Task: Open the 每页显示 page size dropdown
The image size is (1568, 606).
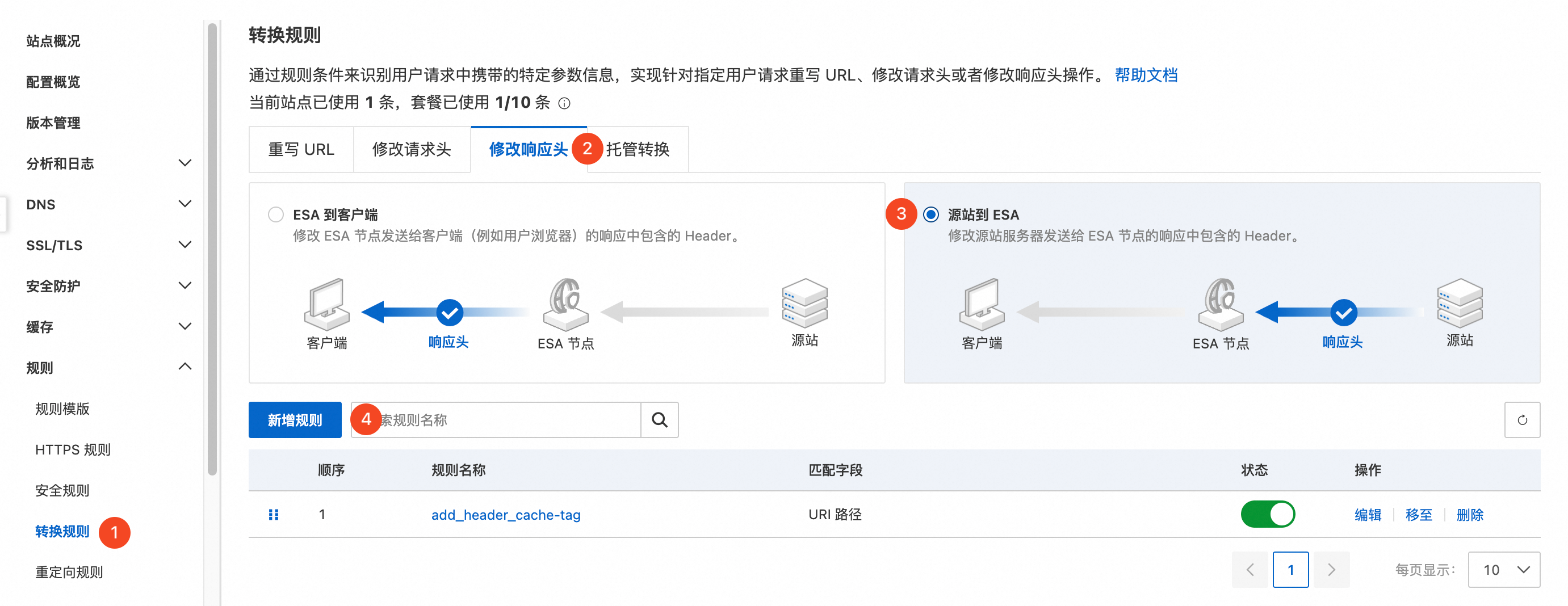Action: point(1503,570)
